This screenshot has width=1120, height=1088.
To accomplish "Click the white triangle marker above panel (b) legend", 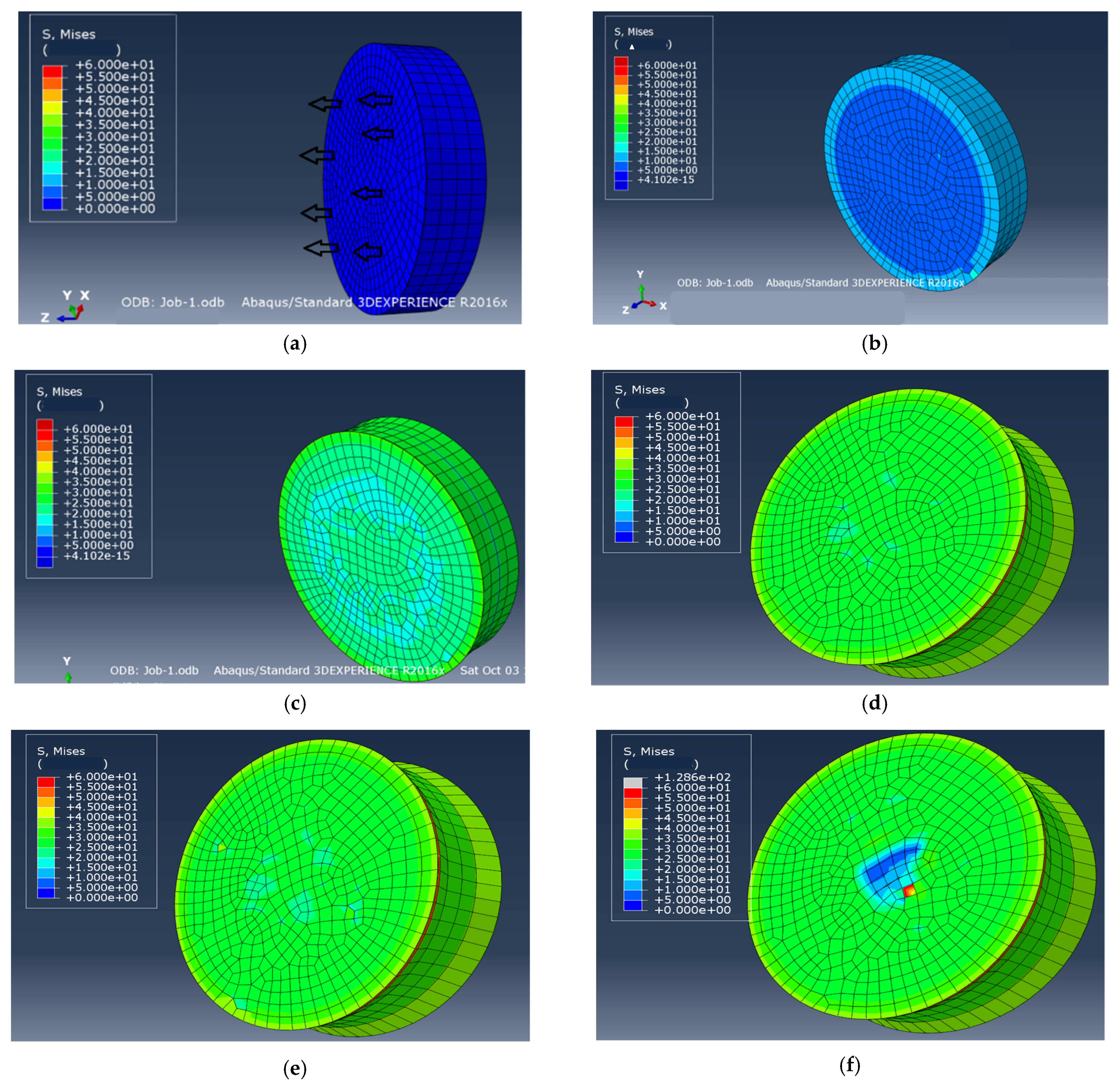I will [632, 47].
